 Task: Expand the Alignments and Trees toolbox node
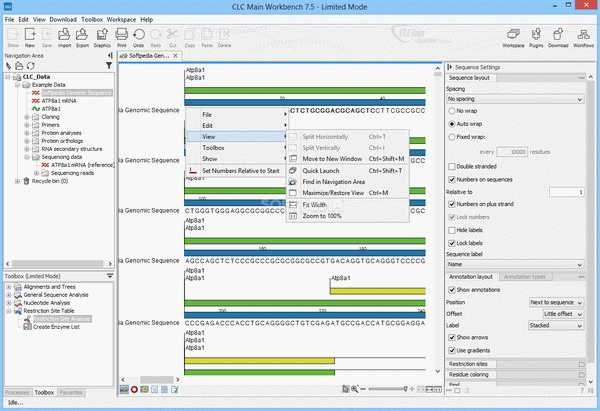[x=8, y=287]
